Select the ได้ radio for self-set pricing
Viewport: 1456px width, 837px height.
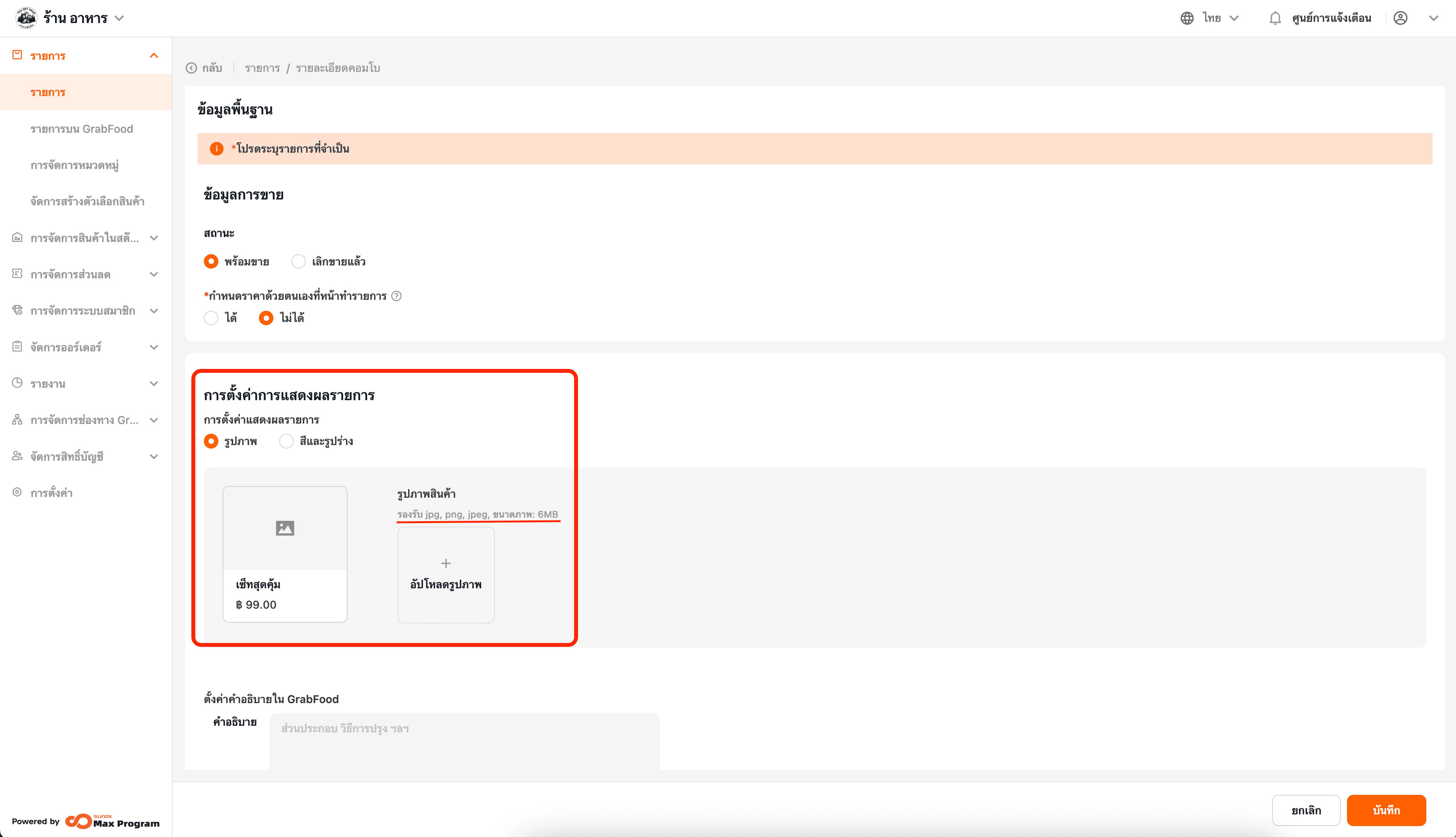(x=211, y=318)
